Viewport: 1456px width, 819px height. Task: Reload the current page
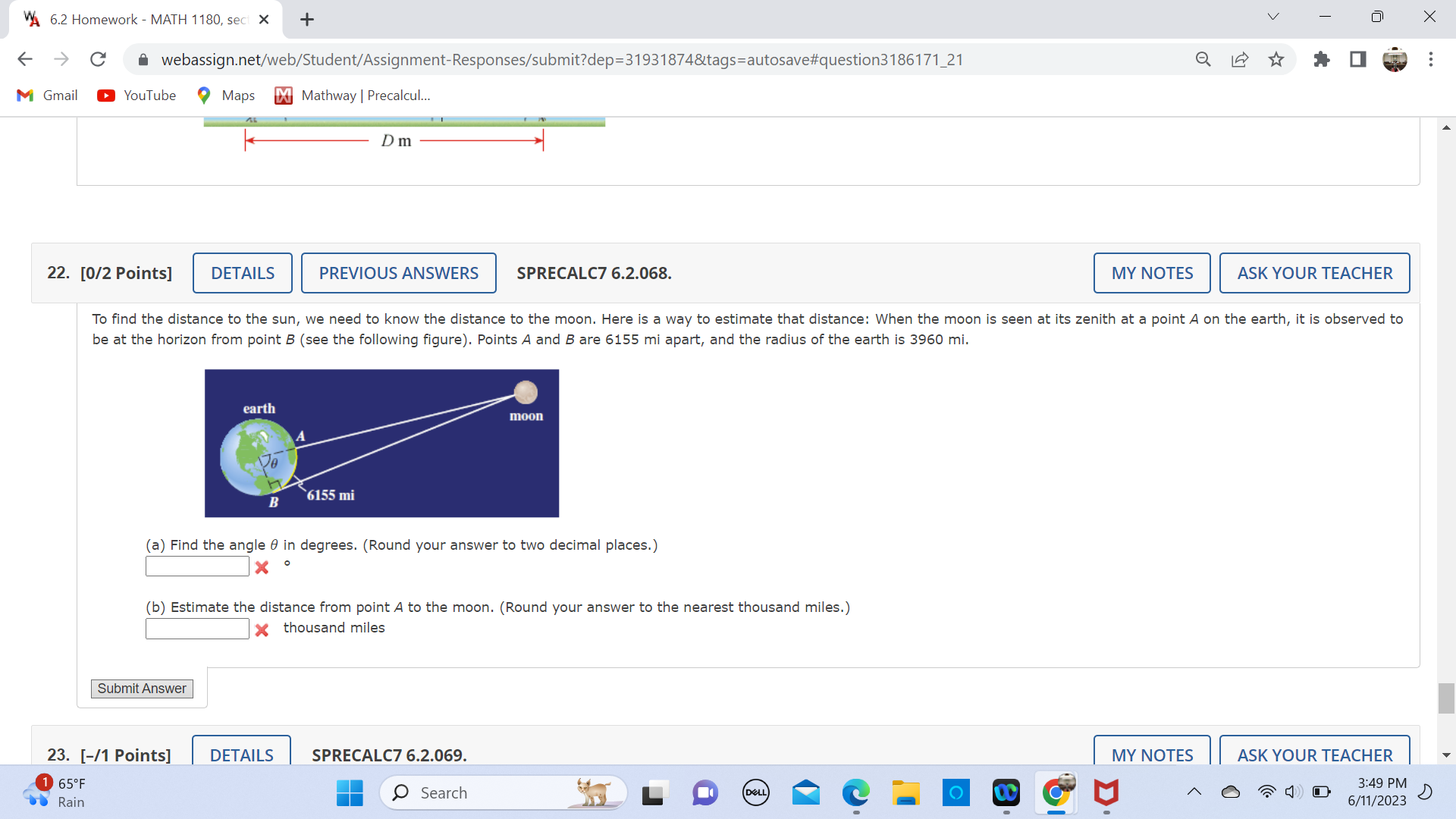[x=98, y=59]
